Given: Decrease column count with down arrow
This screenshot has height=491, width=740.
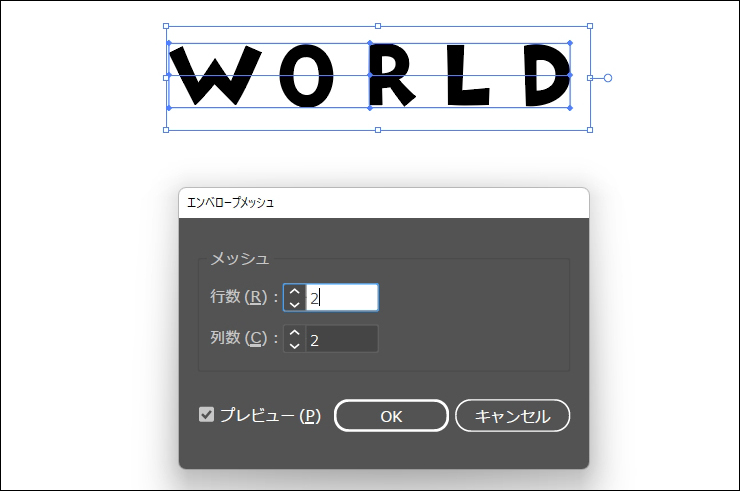Looking at the screenshot, I should [294, 346].
